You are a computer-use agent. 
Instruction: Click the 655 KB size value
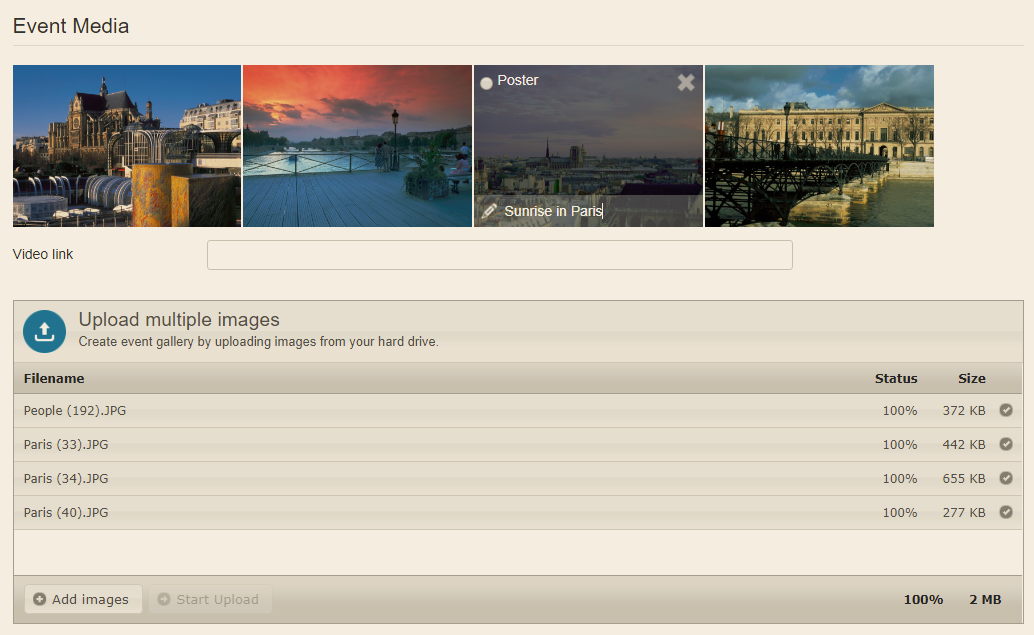click(x=963, y=479)
